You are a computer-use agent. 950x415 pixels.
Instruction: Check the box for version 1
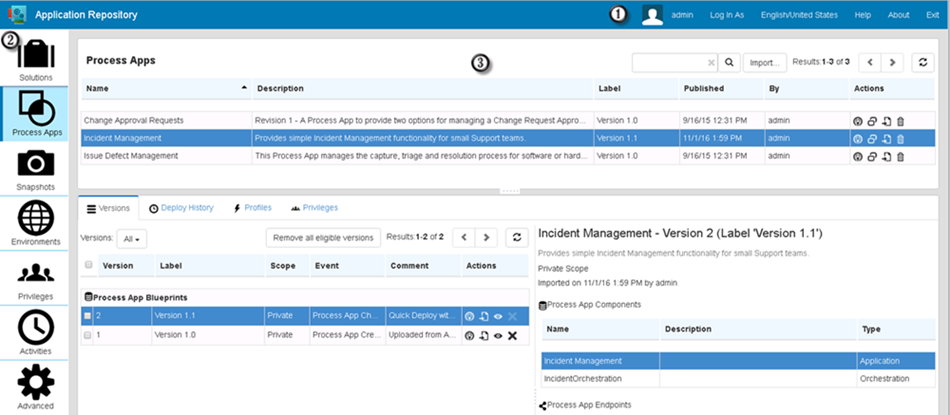(88, 335)
